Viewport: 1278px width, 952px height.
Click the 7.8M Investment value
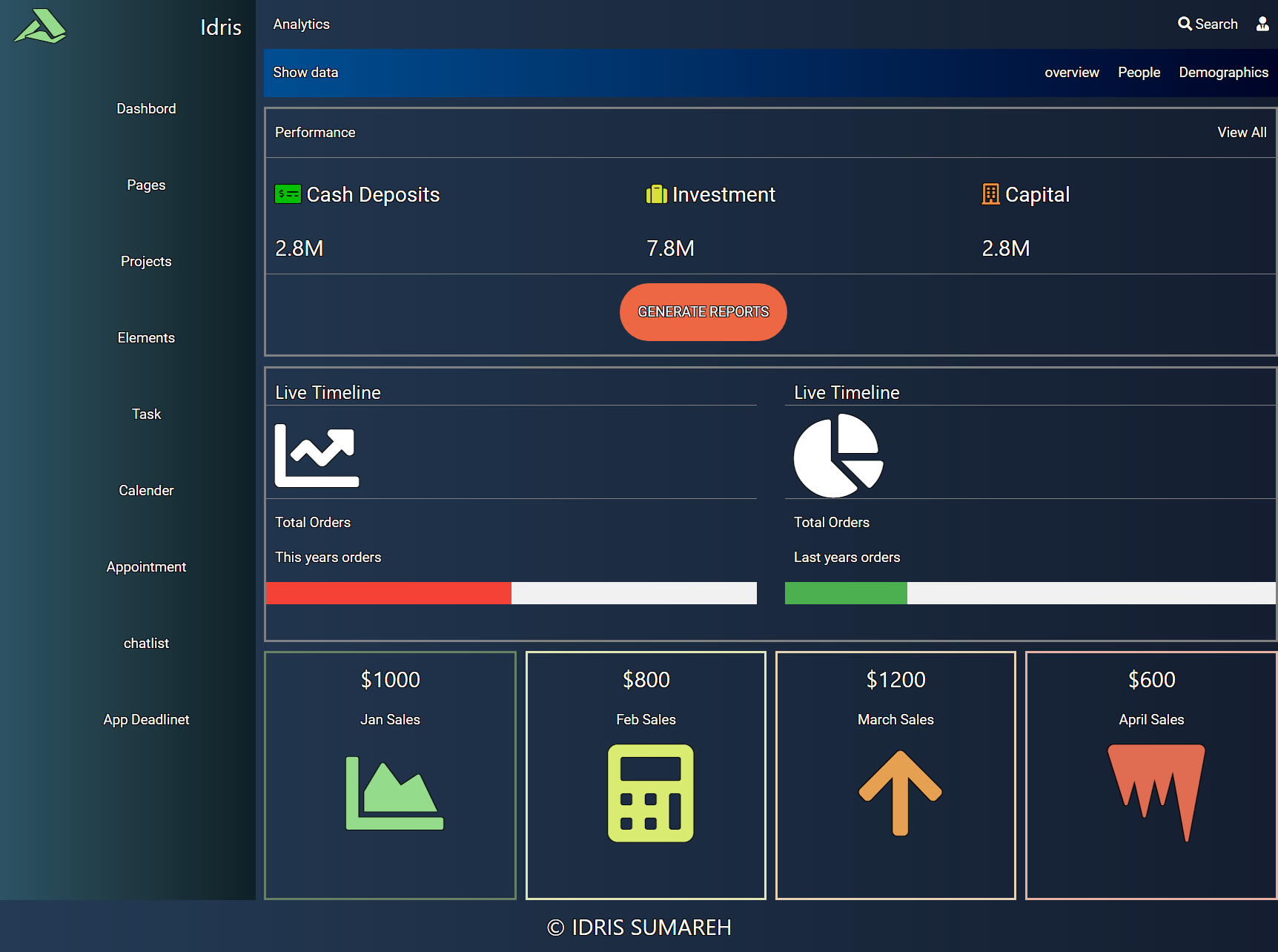[x=670, y=248]
